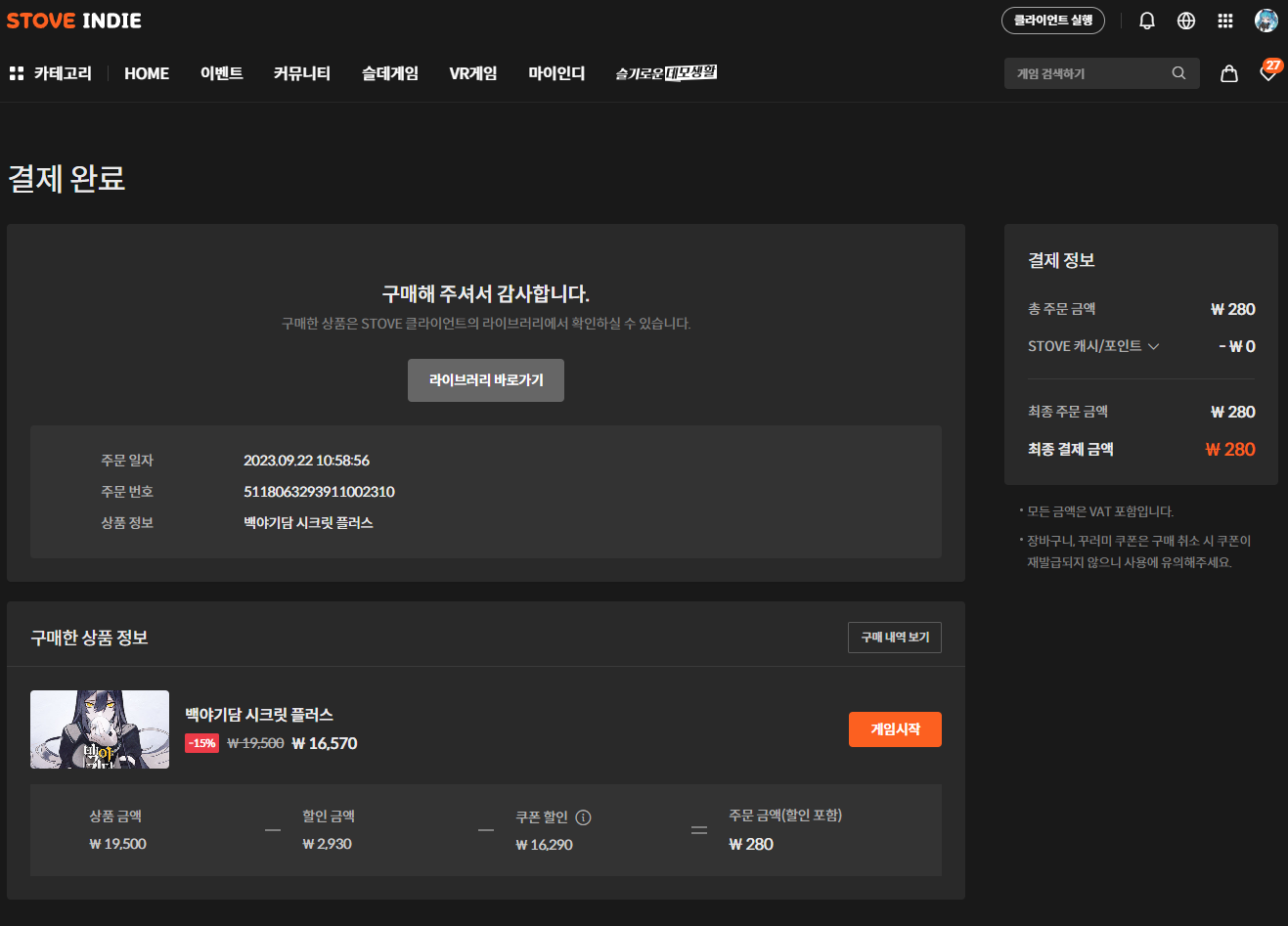Click the search magnifier icon
Viewport: 1288px width, 926px height.
pos(1178,73)
